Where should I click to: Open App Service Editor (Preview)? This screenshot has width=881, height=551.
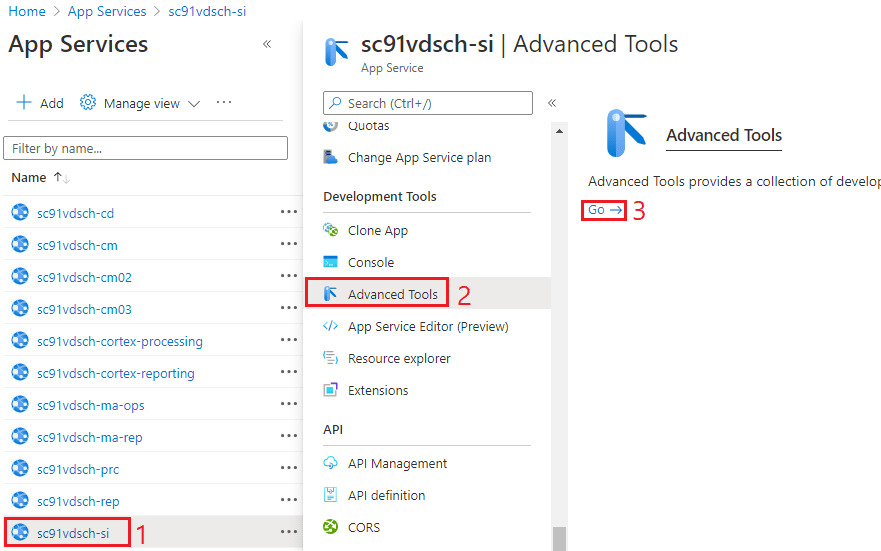coord(428,327)
